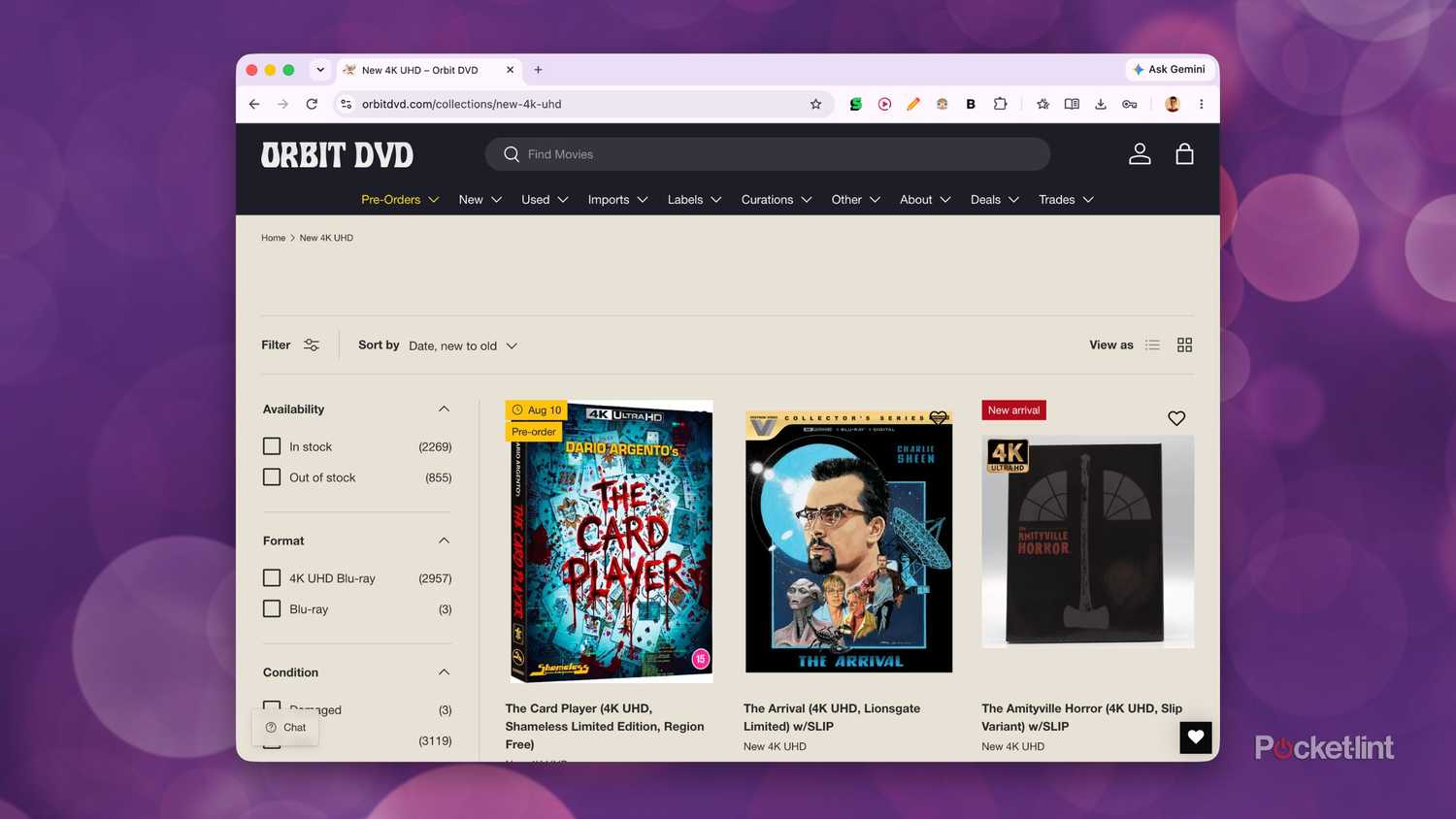Add The Amityville Horror to wishlist heart
This screenshot has width=1456, height=819.
click(1176, 418)
